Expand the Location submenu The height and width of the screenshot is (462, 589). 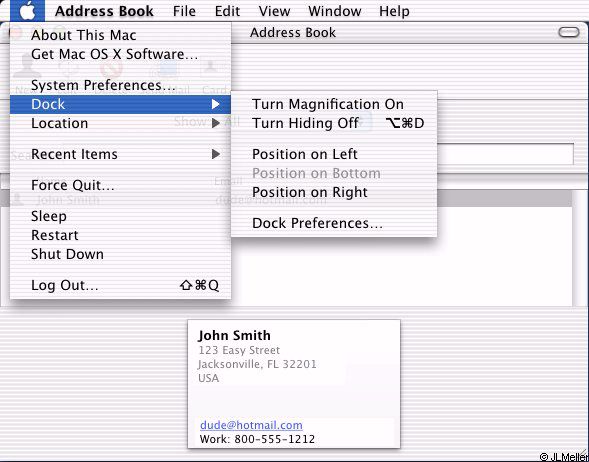(120, 123)
